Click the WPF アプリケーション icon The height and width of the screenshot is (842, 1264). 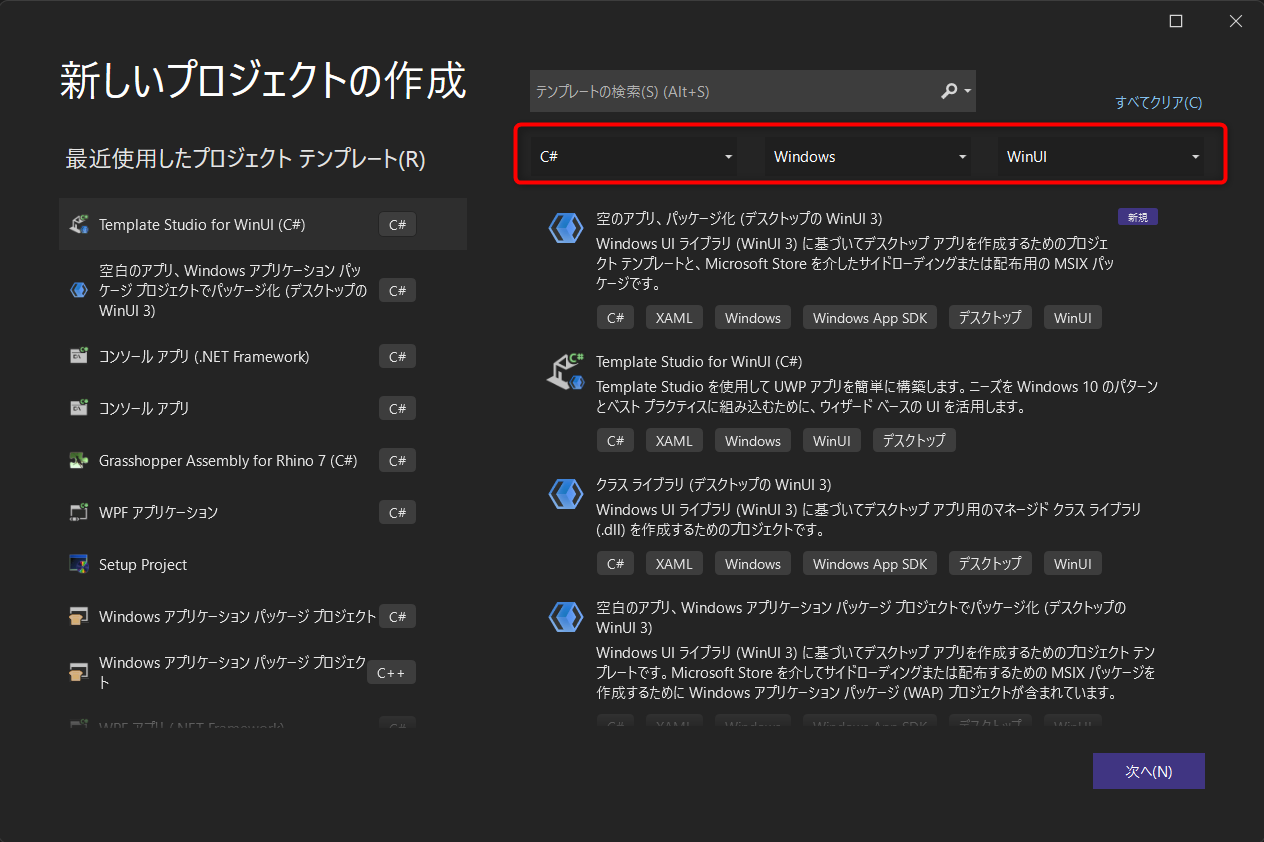click(79, 512)
